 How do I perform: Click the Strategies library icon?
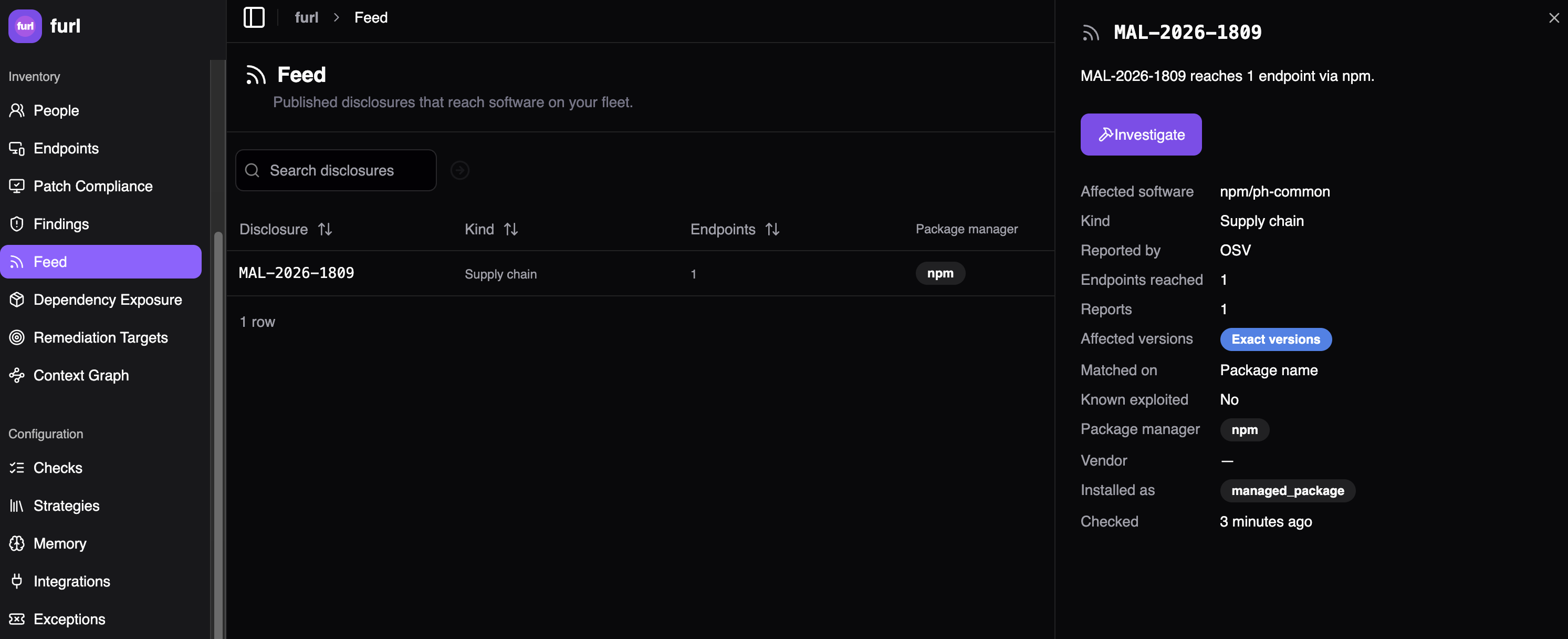(x=17, y=505)
